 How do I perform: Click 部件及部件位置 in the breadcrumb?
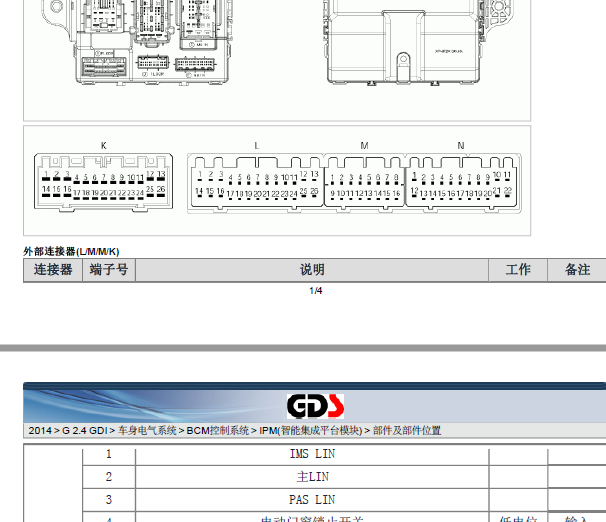tap(407, 430)
